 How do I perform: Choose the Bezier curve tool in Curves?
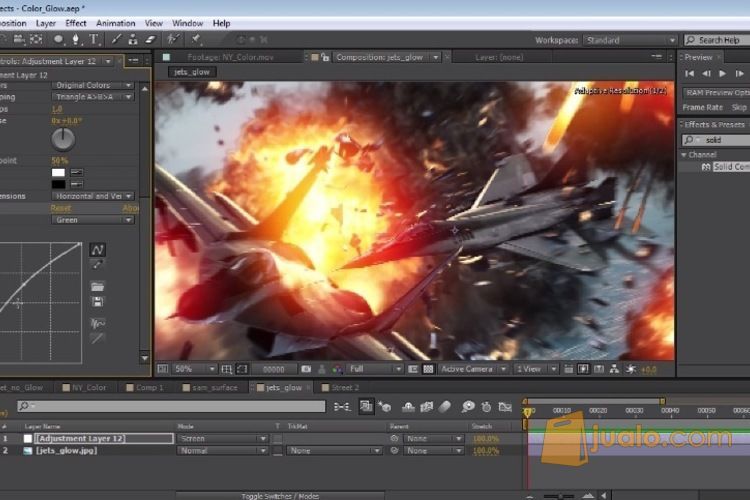tap(98, 250)
